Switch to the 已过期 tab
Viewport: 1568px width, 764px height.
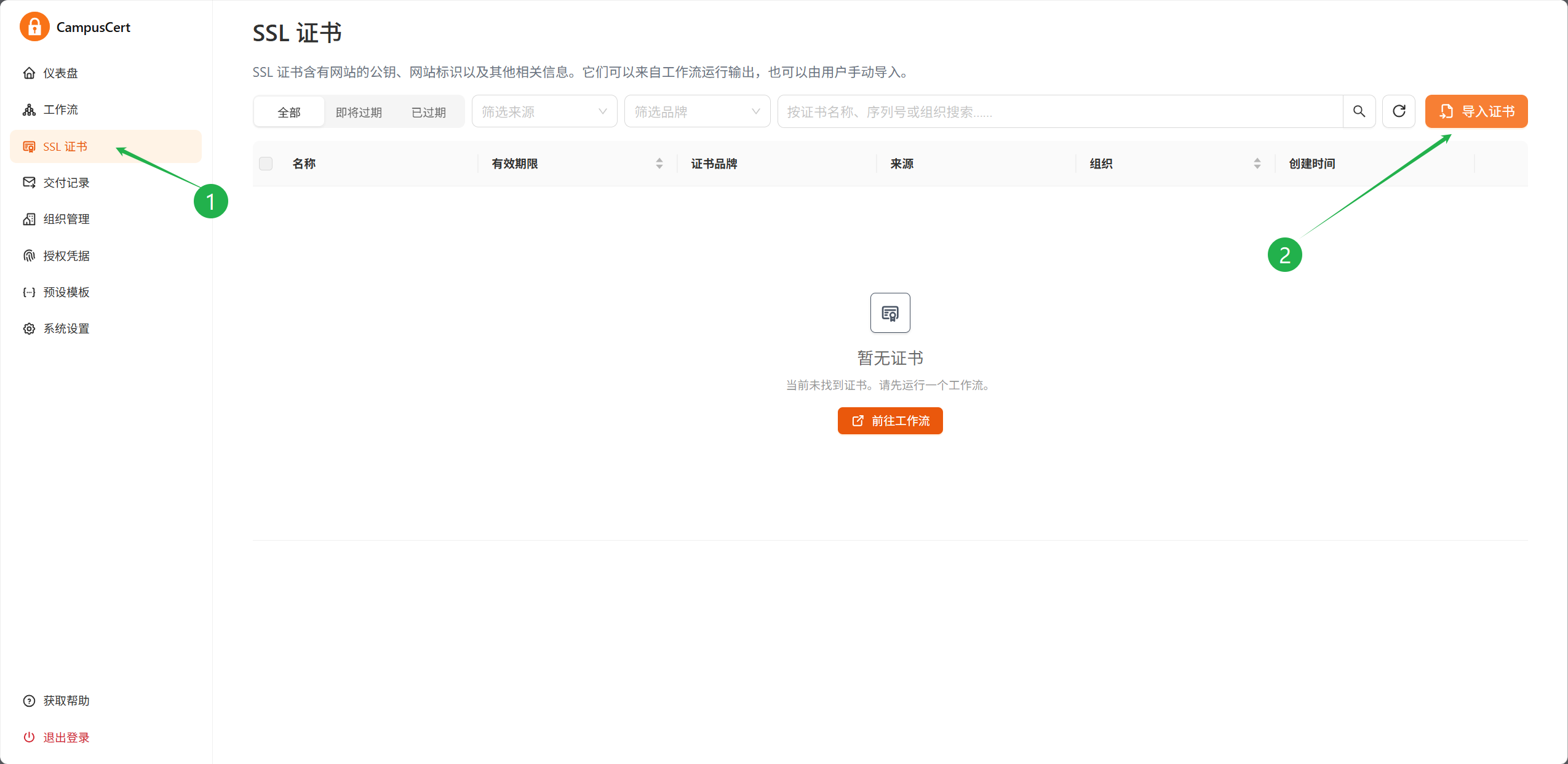click(x=428, y=112)
